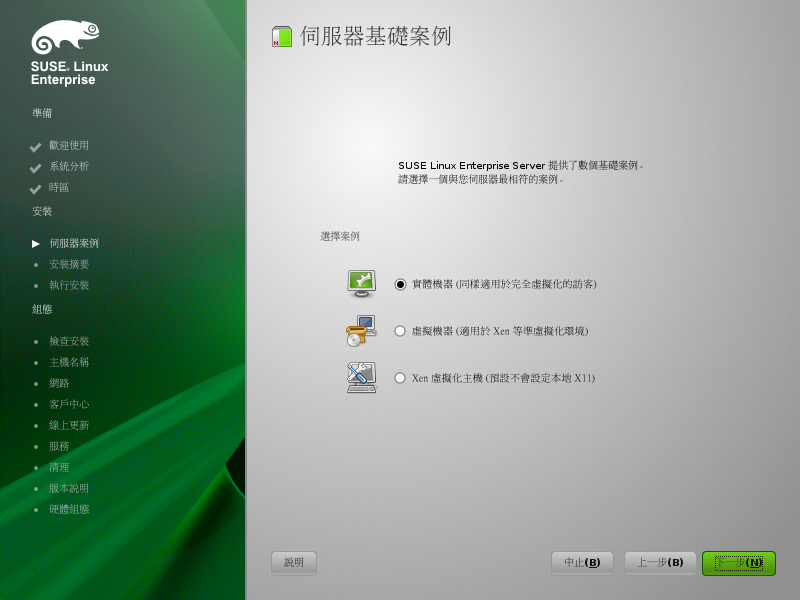The height and width of the screenshot is (600, 800).
Task: Click the 準備 section heading
Action: 42,113
